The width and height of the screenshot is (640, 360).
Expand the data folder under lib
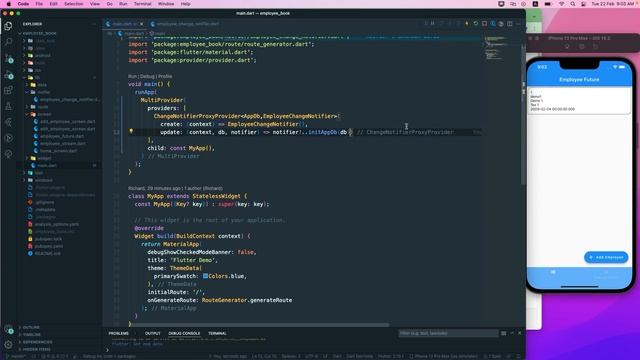pos(41,85)
